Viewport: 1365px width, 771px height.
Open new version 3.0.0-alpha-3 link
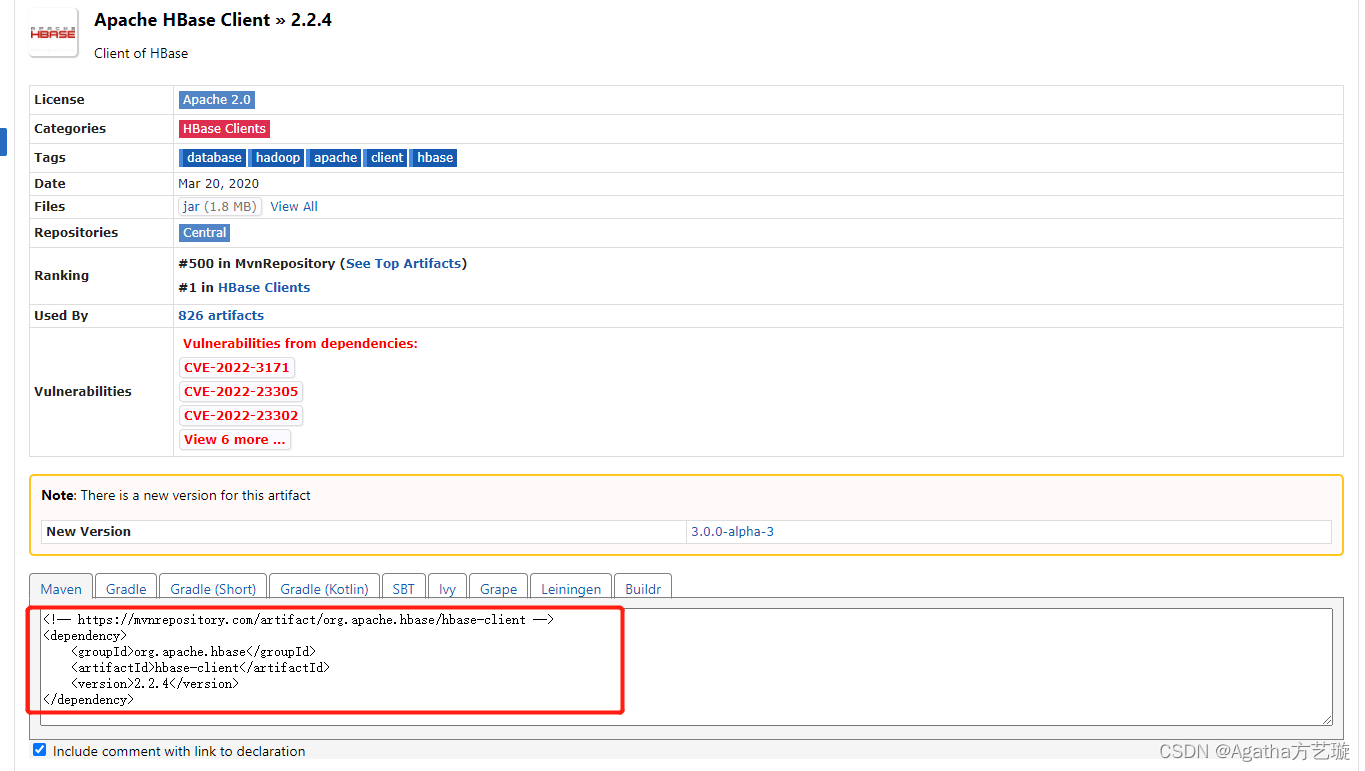(732, 532)
